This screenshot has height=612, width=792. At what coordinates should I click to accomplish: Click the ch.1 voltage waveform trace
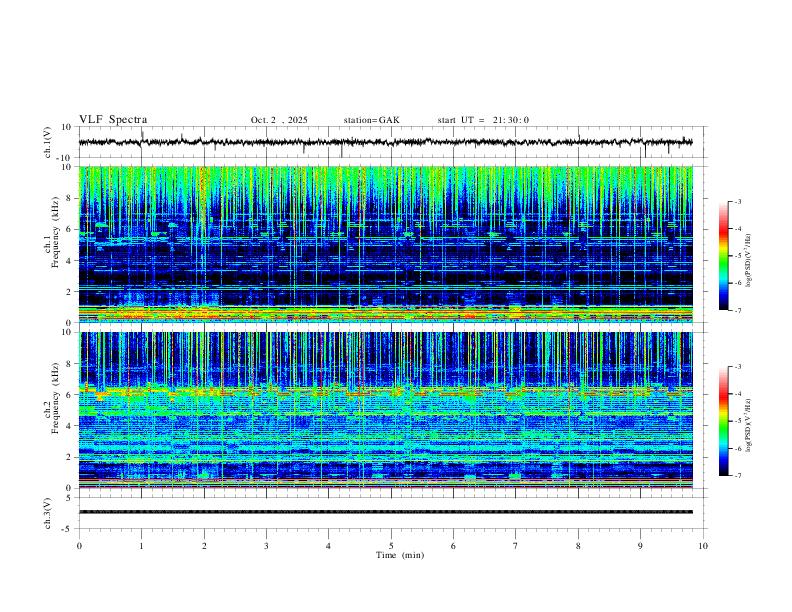coord(385,142)
